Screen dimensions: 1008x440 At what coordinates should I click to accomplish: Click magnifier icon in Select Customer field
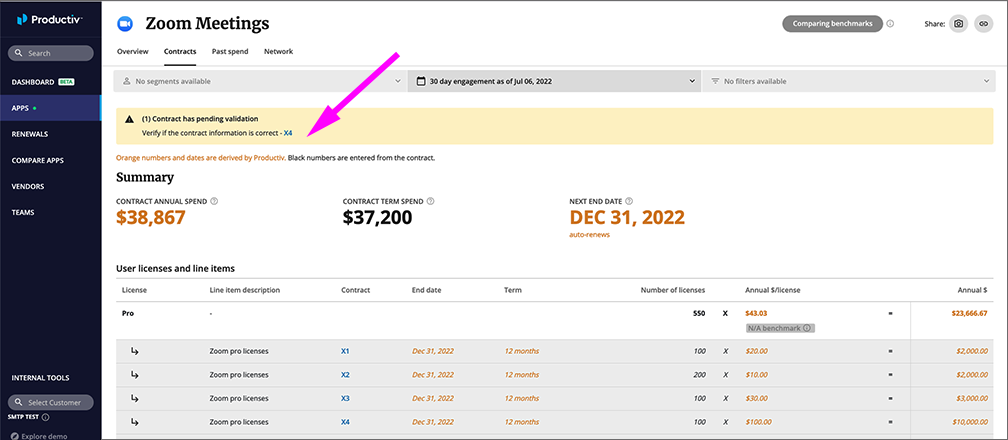[19, 403]
